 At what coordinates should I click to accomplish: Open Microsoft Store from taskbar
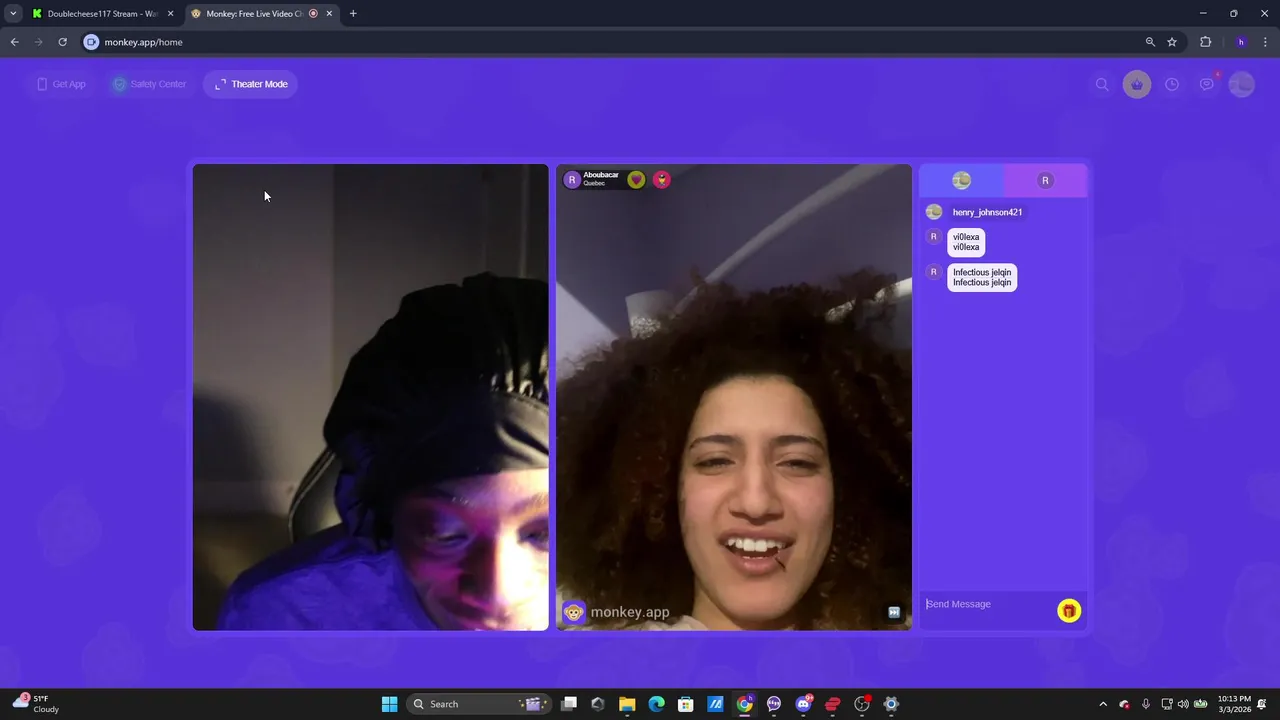(686, 704)
